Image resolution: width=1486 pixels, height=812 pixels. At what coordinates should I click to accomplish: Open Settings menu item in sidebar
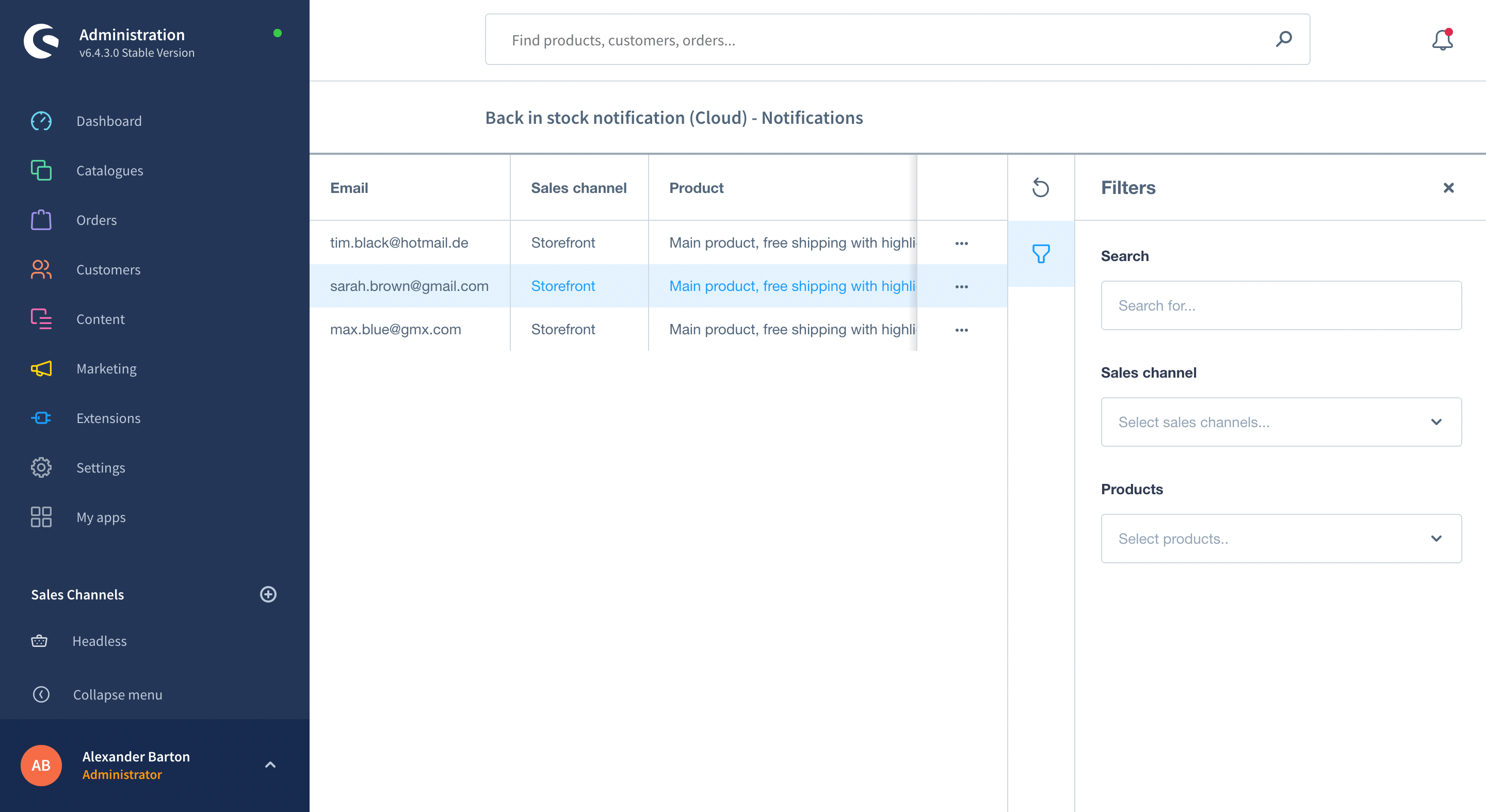click(99, 468)
